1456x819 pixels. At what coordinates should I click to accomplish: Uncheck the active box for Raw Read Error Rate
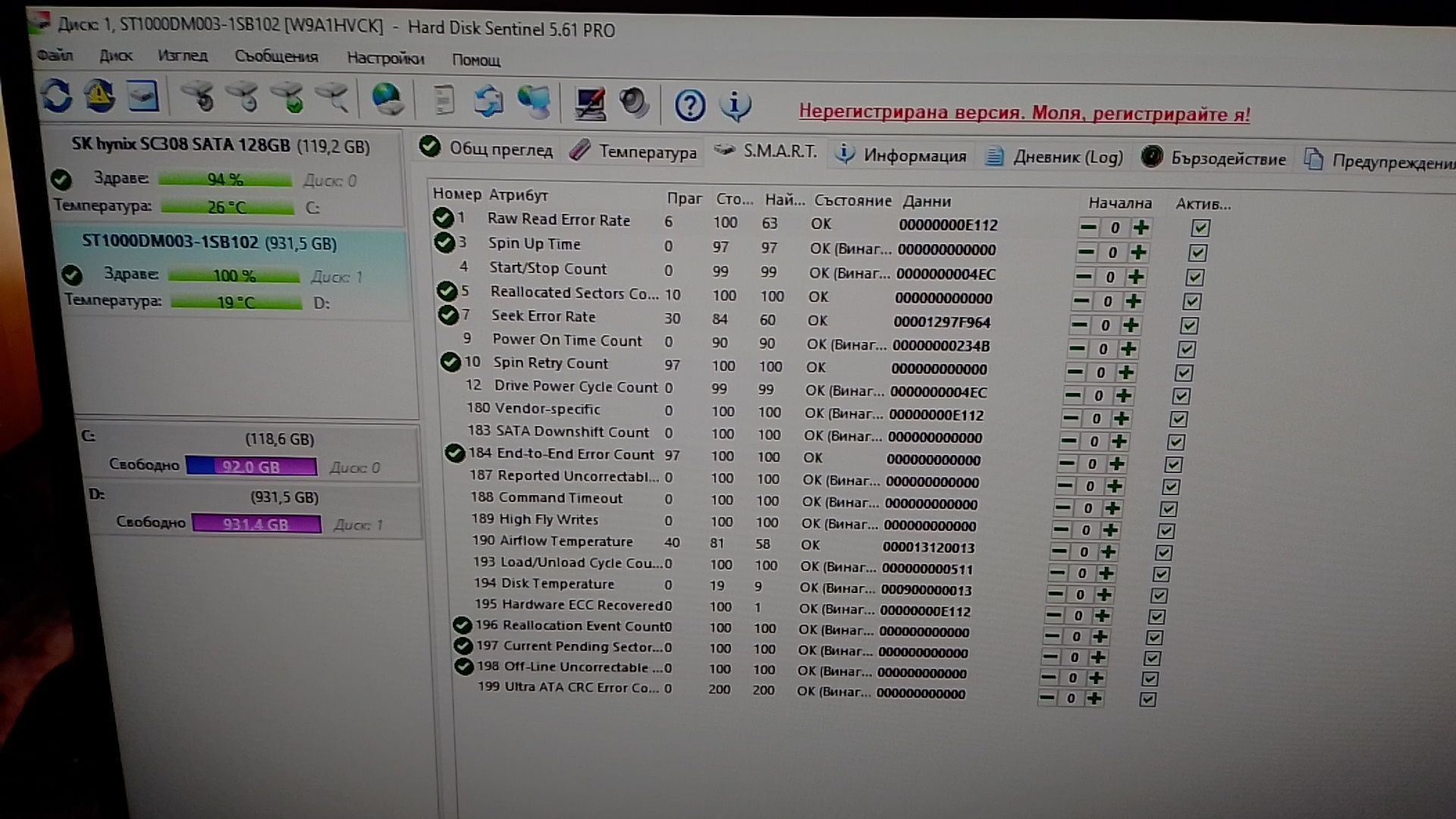pos(1200,227)
